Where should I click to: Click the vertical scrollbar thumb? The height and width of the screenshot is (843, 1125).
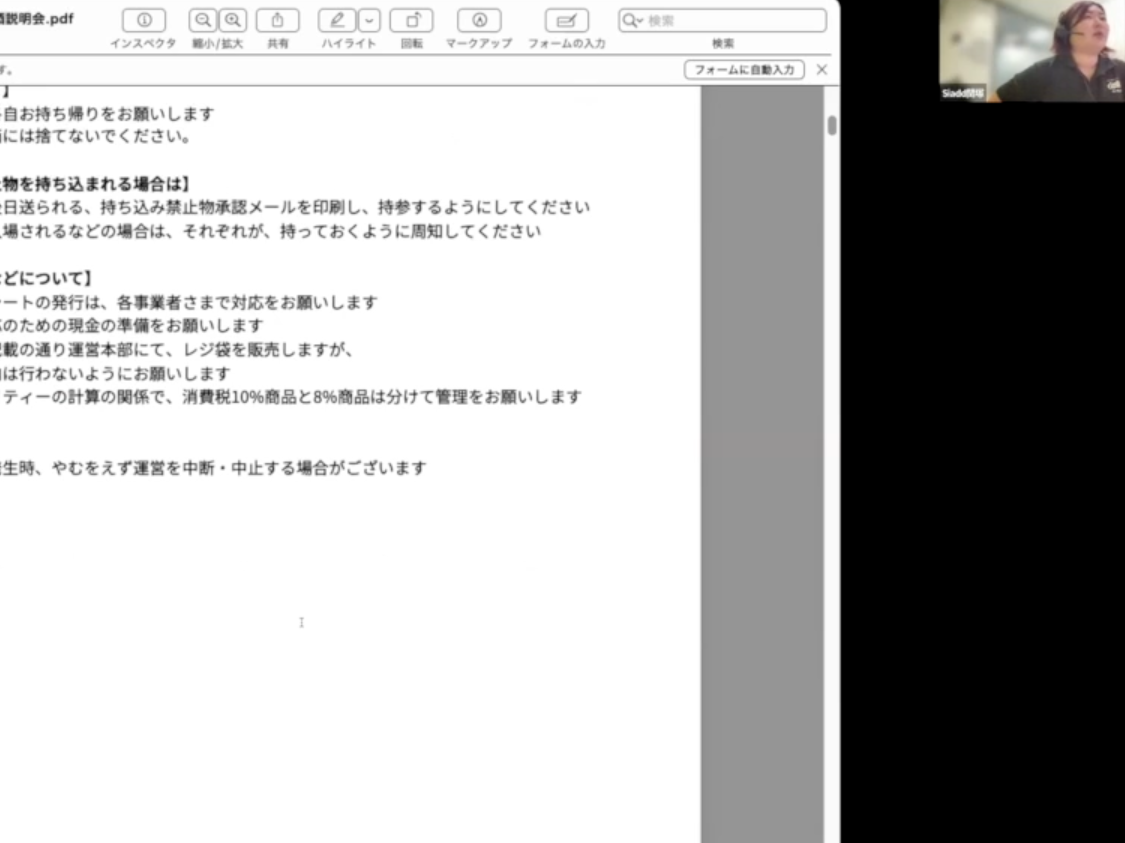[x=832, y=126]
